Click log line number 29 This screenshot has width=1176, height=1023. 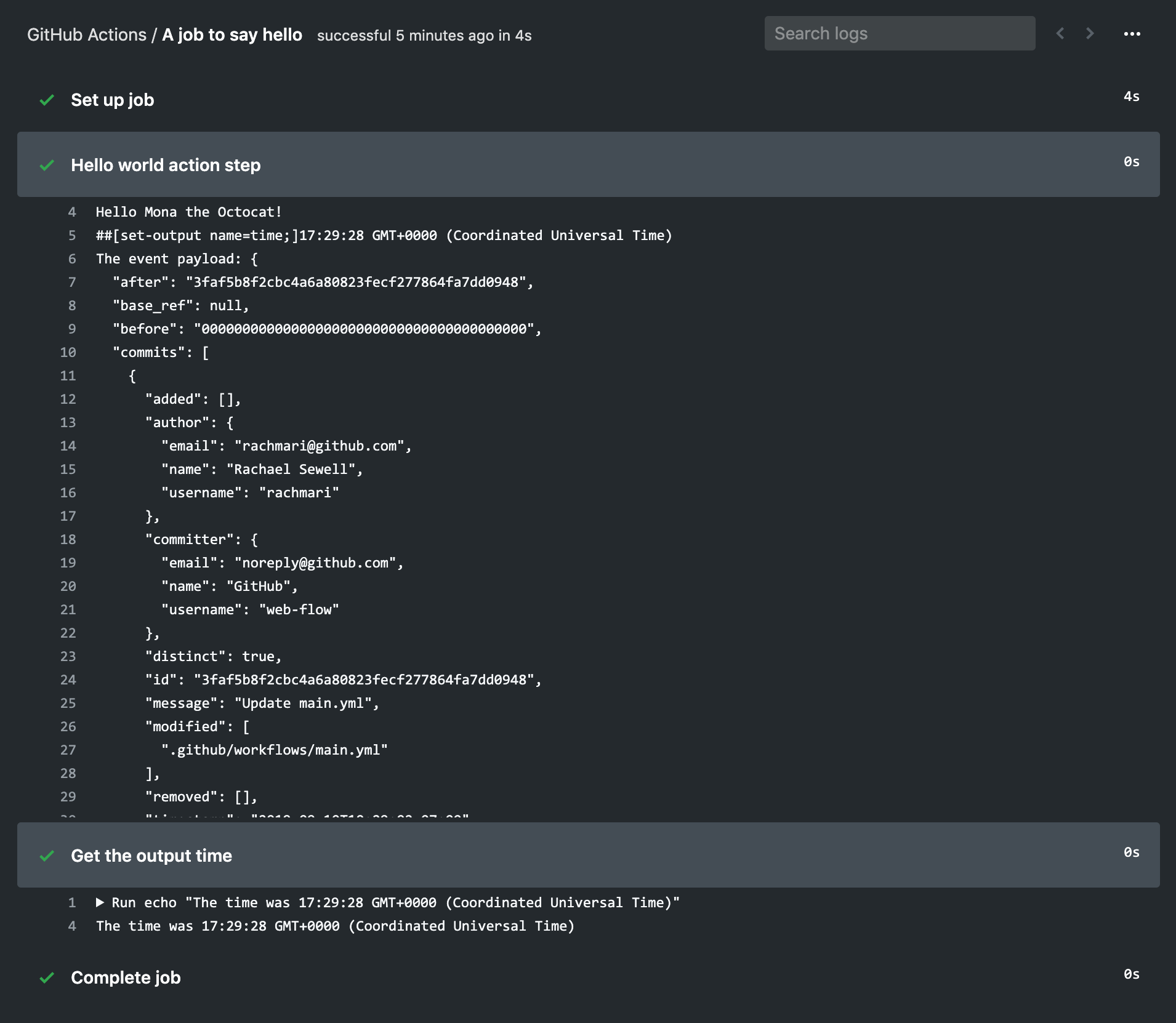pos(68,796)
